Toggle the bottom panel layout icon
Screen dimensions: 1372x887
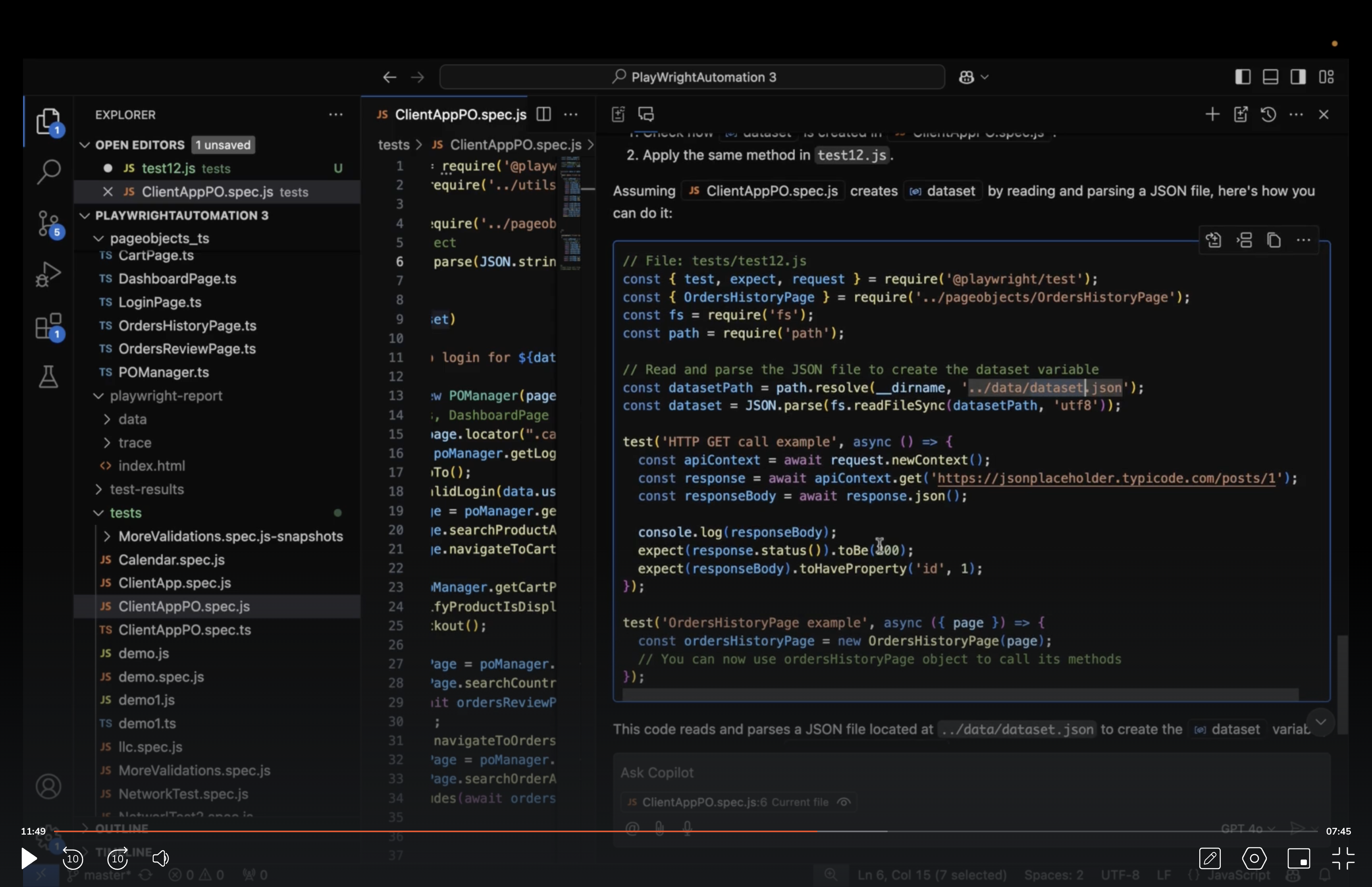1271,77
